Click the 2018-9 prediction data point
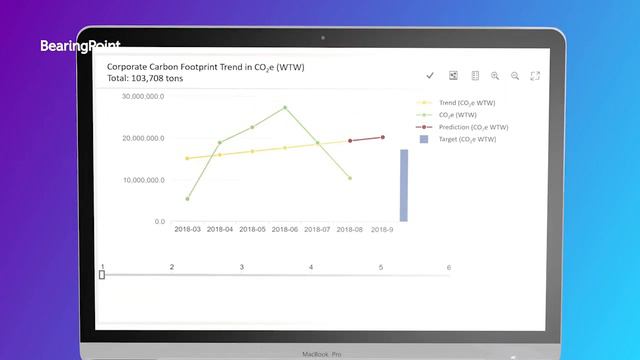The height and width of the screenshot is (360, 640). [x=382, y=138]
